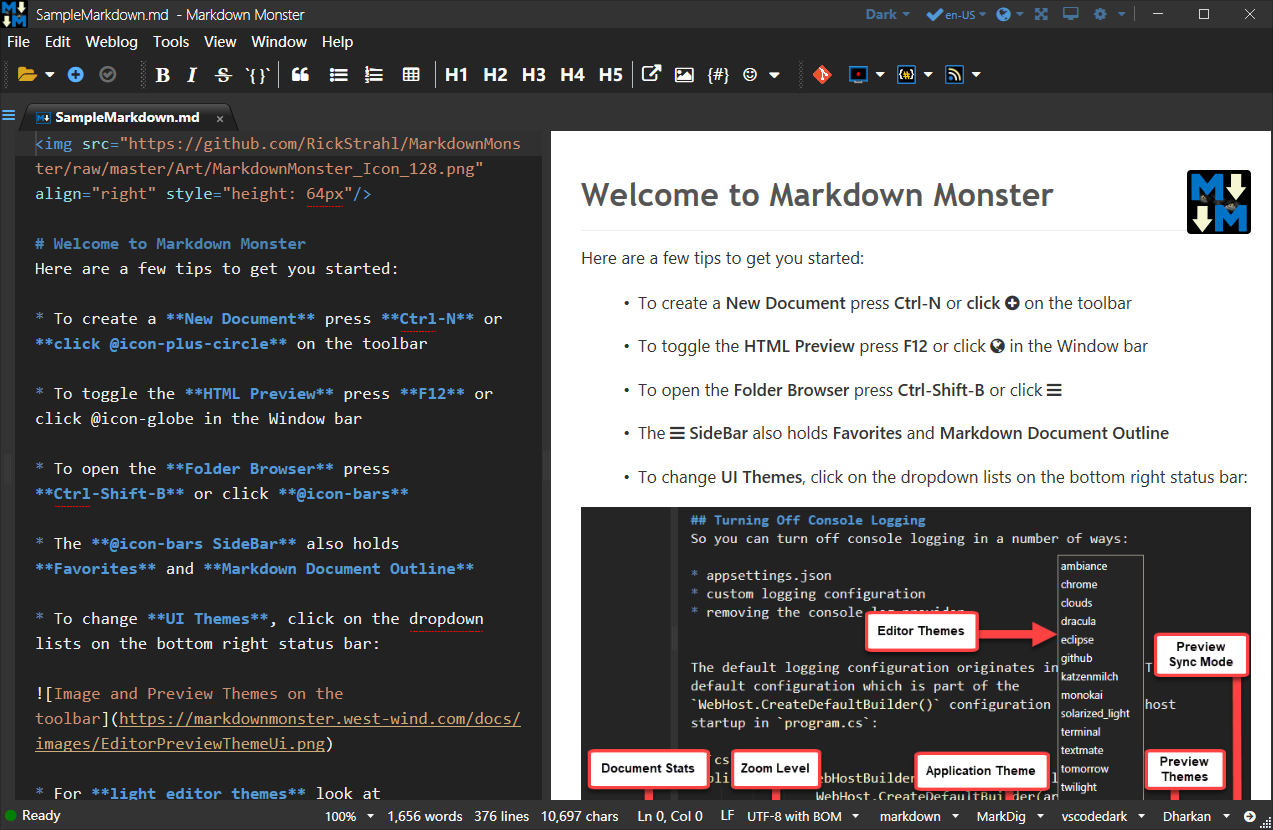
Task: Open the Weblog menu
Action: (x=111, y=42)
